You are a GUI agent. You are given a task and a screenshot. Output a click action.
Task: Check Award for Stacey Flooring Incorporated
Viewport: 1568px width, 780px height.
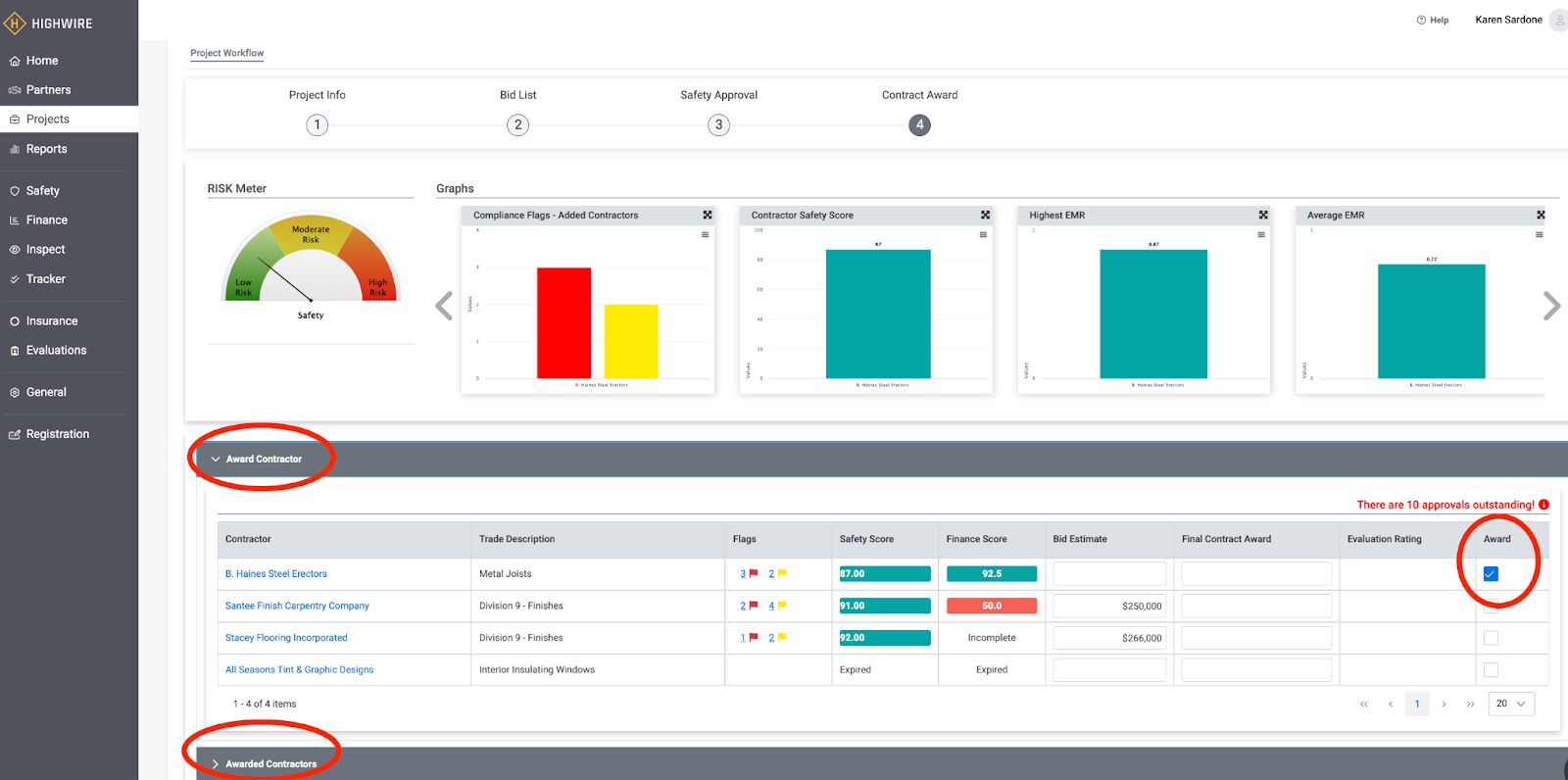coord(1491,638)
